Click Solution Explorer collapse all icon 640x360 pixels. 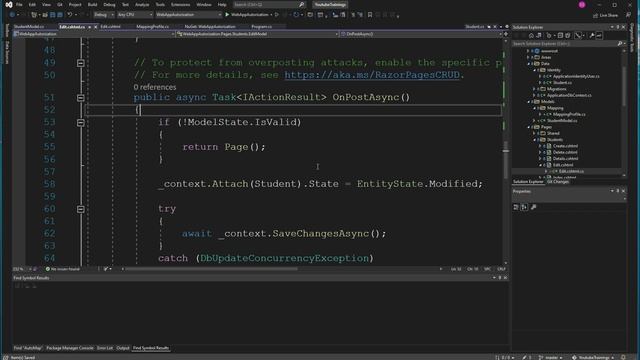560,36
